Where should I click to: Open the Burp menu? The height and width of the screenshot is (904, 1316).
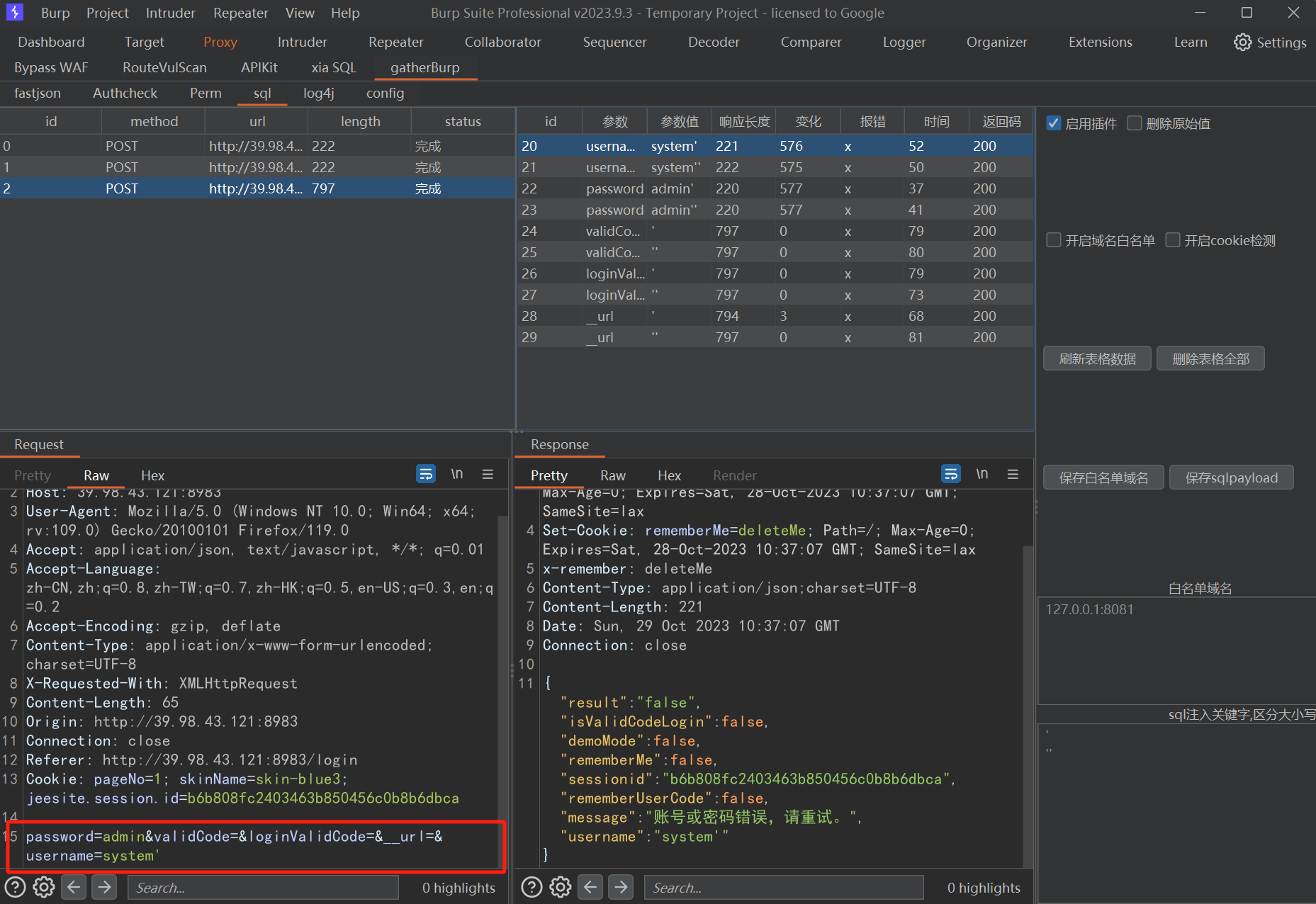tap(55, 13)
